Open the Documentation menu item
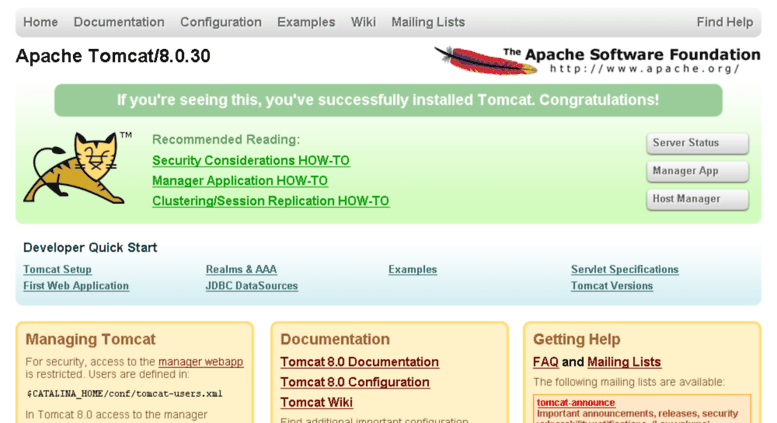This screenshot has height=423, width=777. [x=119, y=22]
